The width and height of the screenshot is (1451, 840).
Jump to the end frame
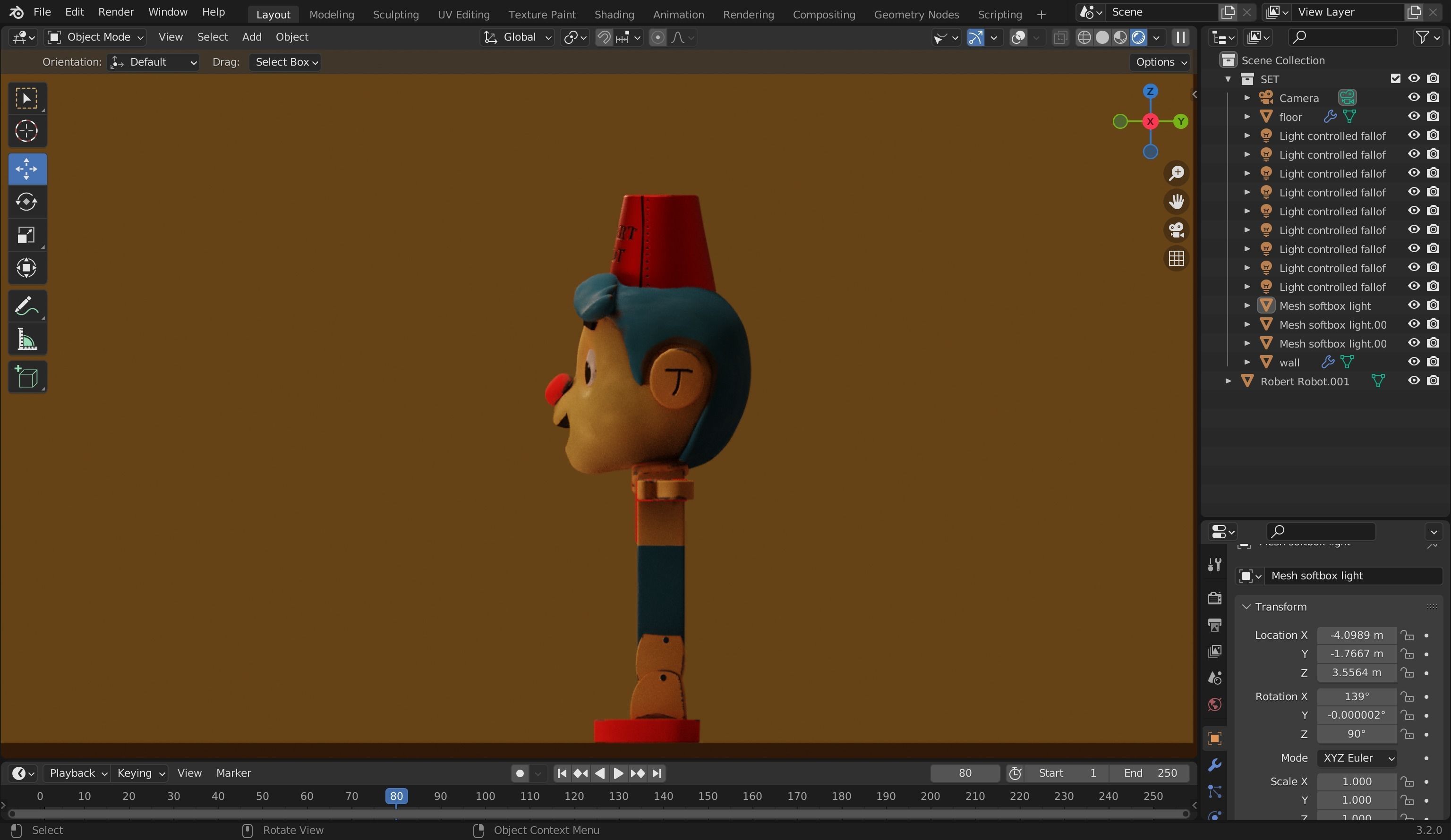(x=657, y=773)
